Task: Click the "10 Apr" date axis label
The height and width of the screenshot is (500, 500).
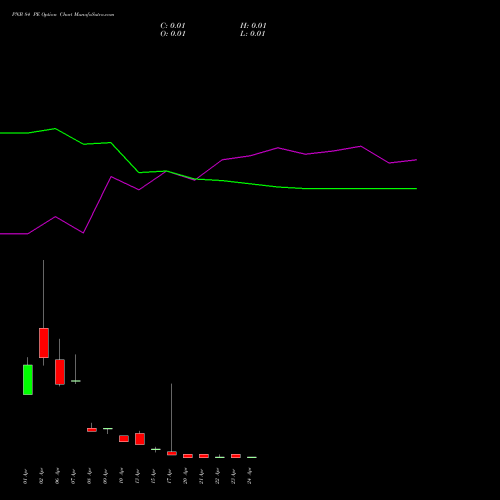Action: (122, 476)
